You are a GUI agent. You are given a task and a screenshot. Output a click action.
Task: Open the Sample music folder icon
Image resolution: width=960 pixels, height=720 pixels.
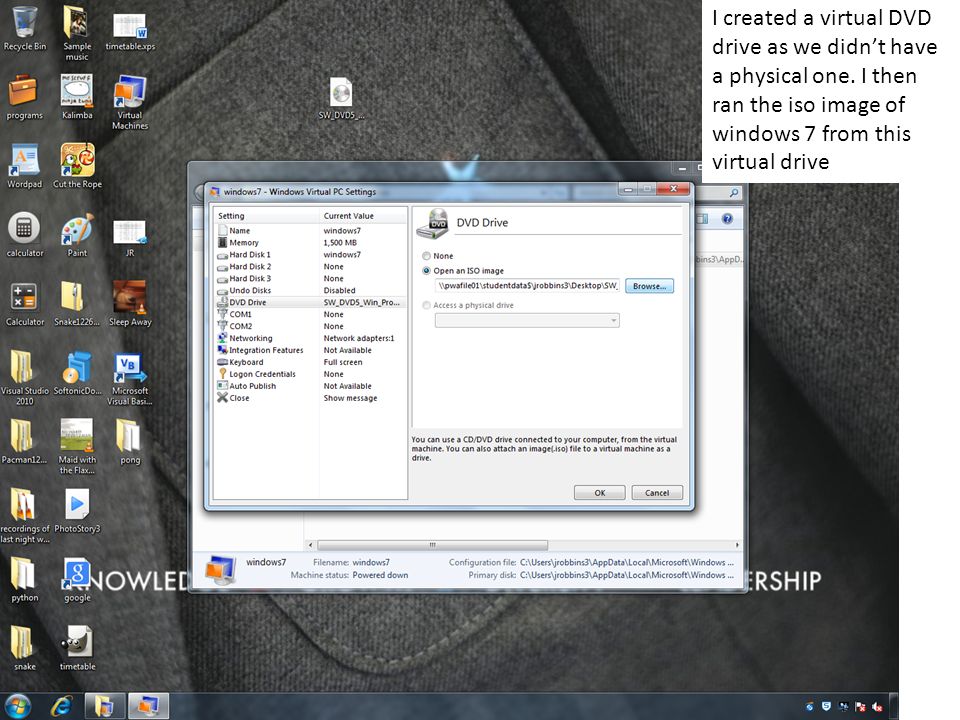coord(77,32)
